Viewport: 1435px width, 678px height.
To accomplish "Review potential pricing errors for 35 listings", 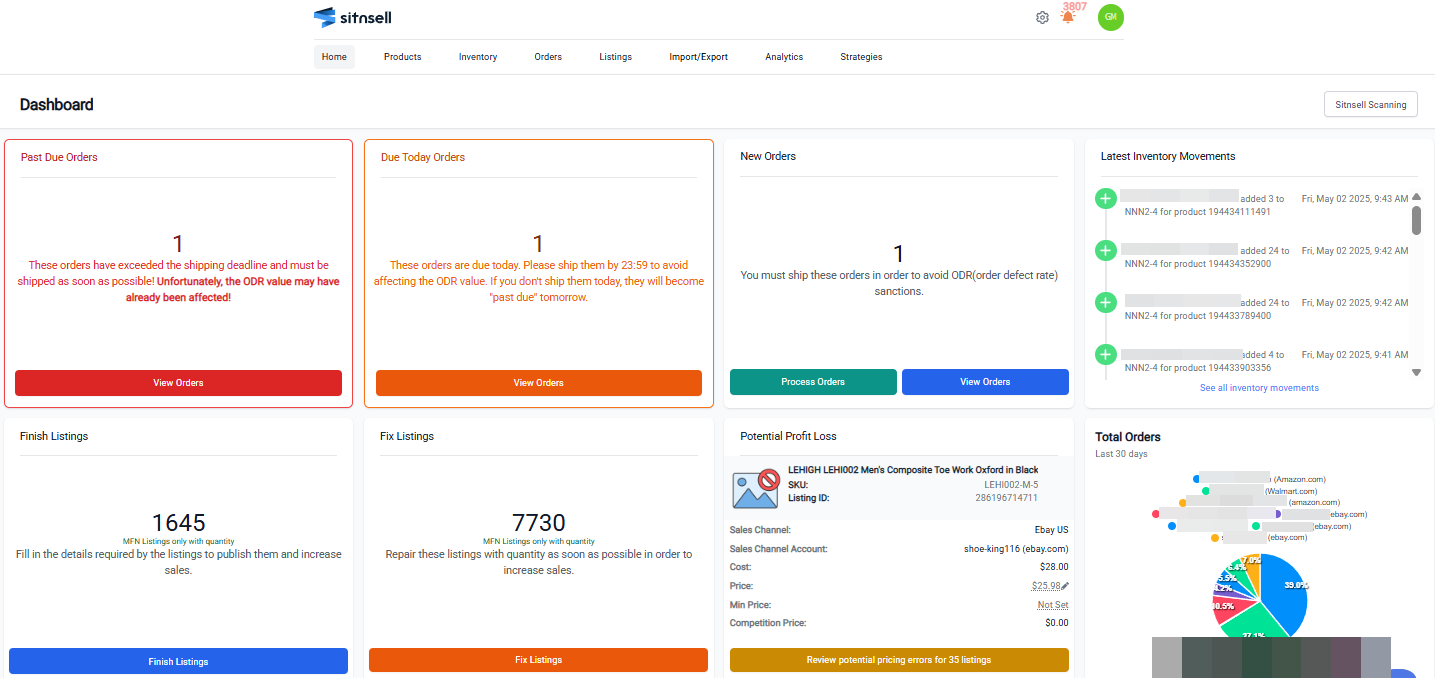I will coord(899,660).
